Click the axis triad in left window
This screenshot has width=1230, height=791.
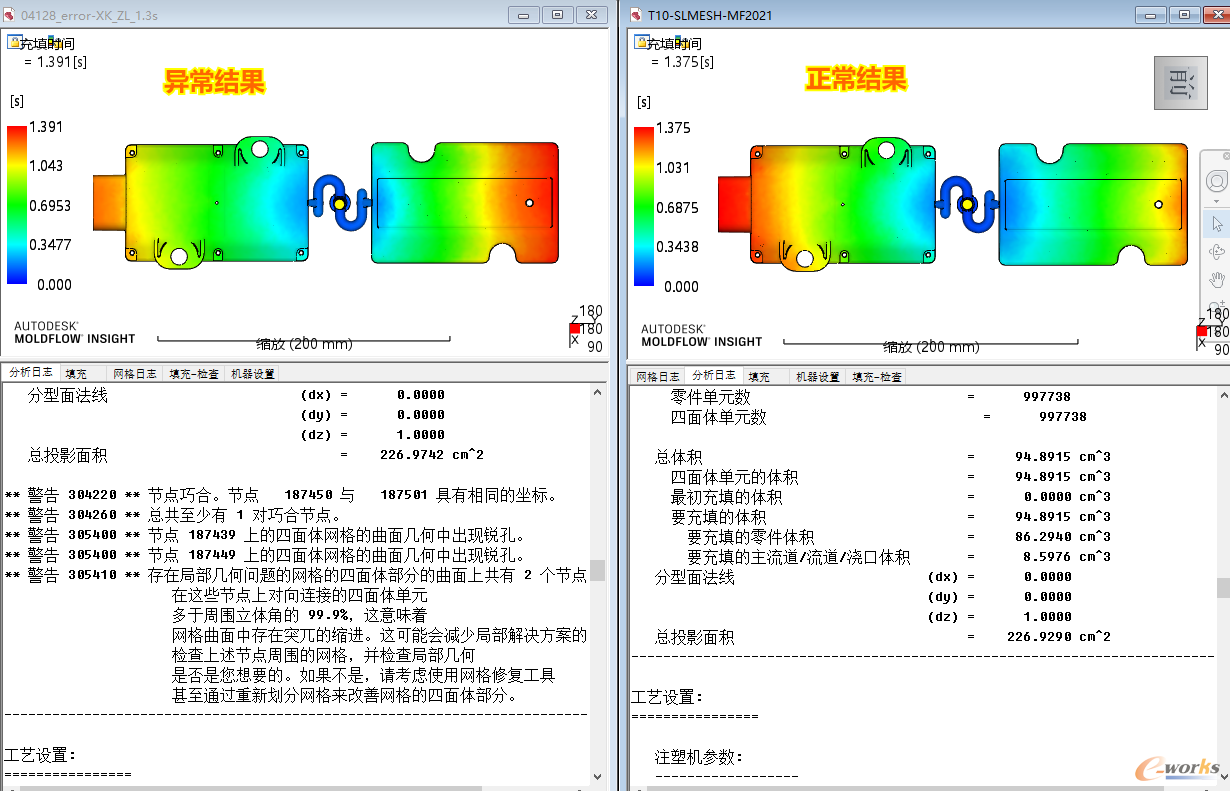coord(585,328)
